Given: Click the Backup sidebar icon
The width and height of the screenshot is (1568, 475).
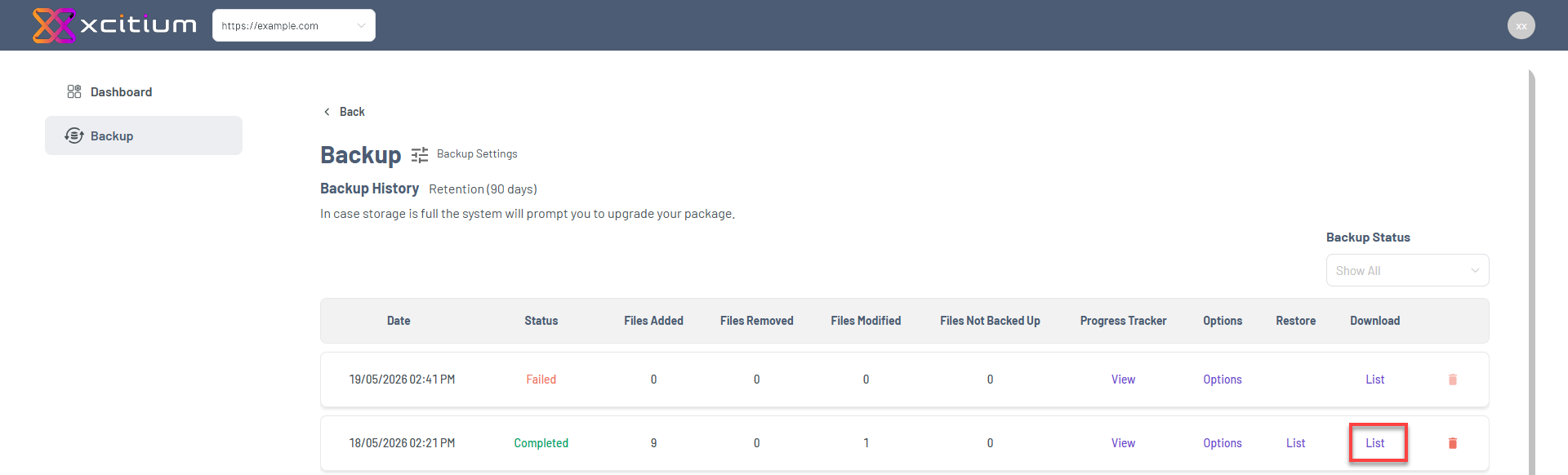Looking at the screenshot, I should (74, 135).
